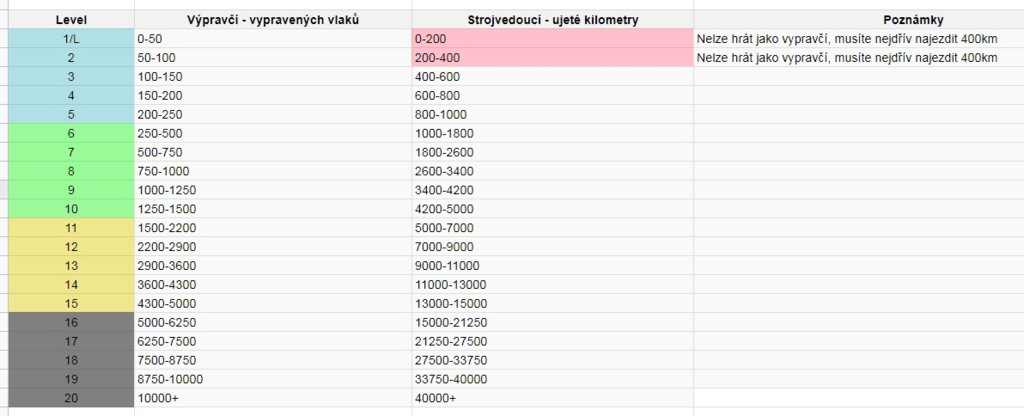Image resolution: width=1024 pixels, height=416 pixels.
Task: Click the 1500-2200 dispatched trains cell
Action: pyautogui.click(x=273, y=228)
